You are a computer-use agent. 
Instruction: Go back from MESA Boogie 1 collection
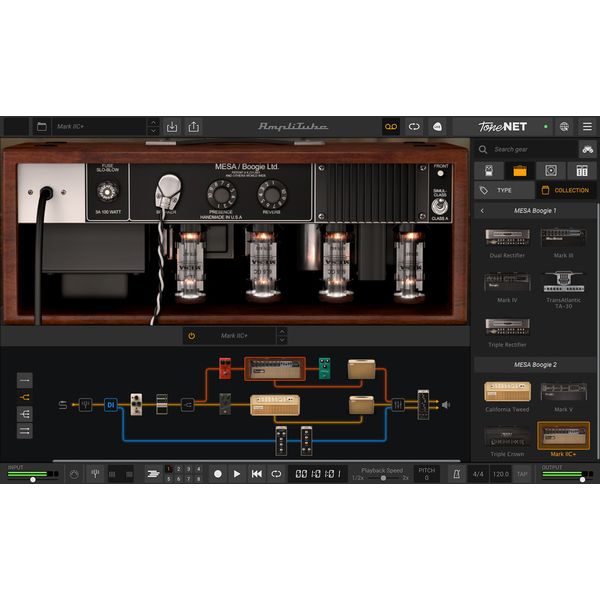coord(483,211)
